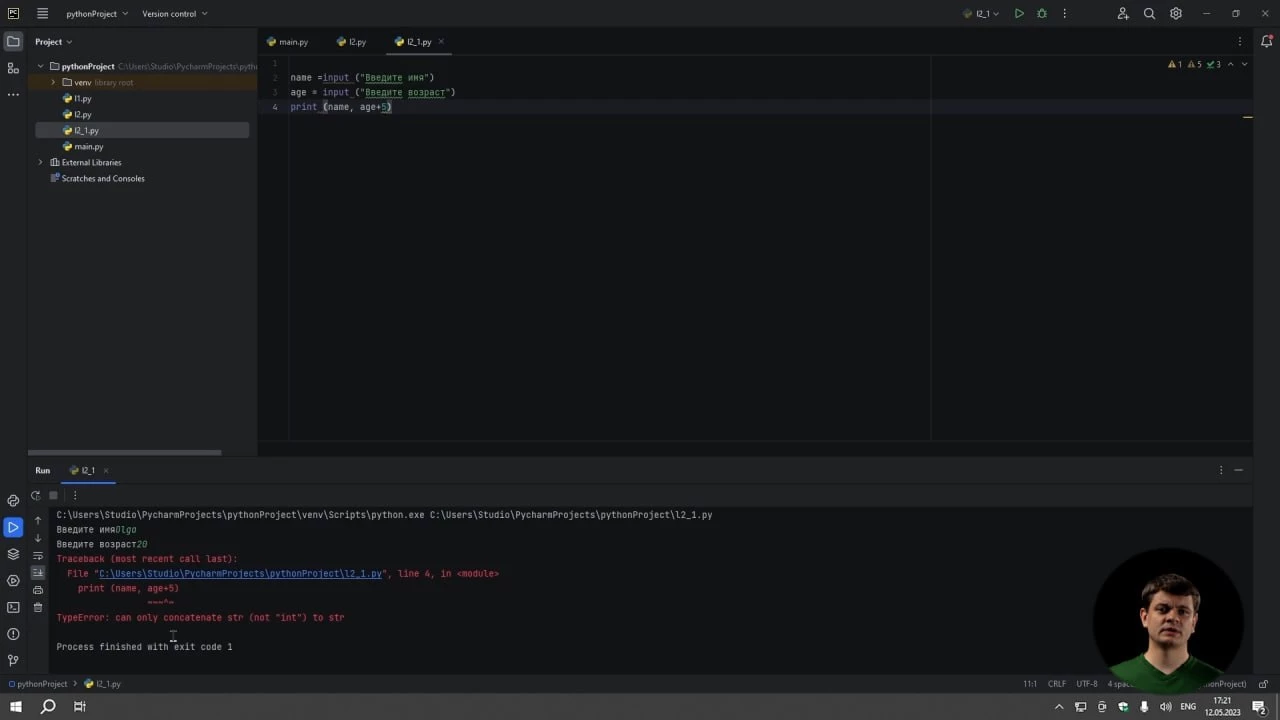Expand External Libraries node
The image size is (1280, 720).
[41, 162]
